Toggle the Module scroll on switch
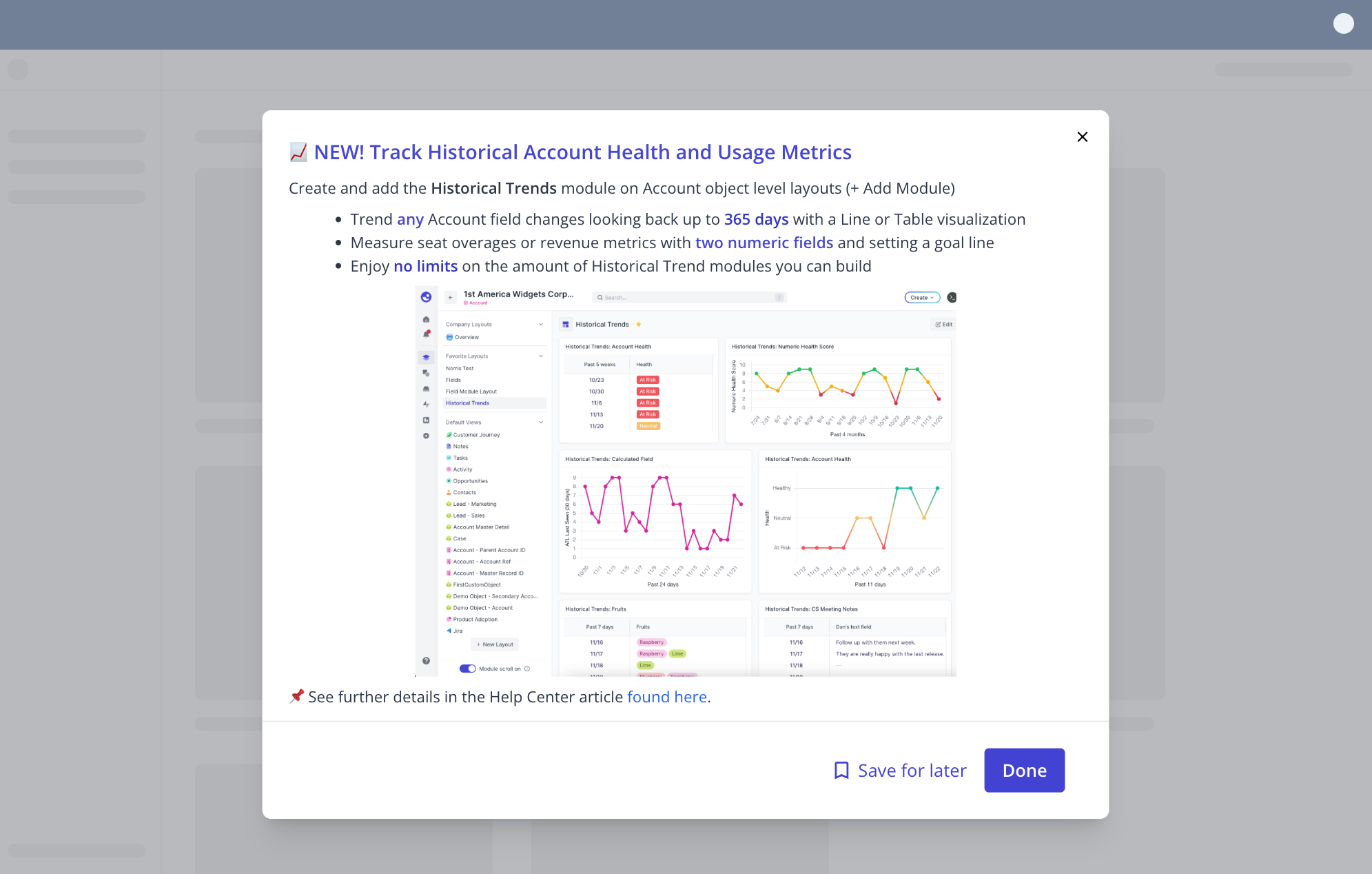The width and height of the screenshot is (1372, 874). click(468, 669)
